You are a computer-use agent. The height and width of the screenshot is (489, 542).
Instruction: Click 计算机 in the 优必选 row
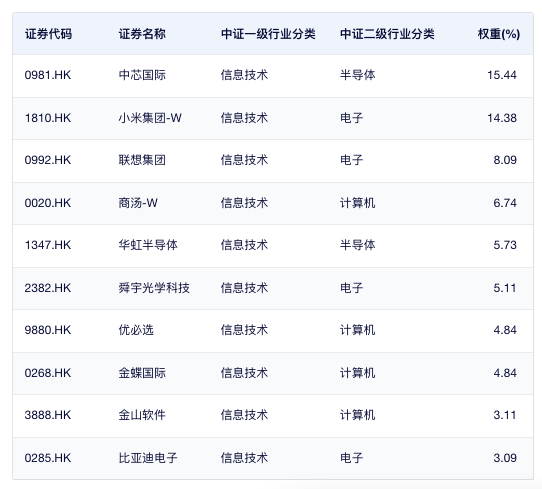358,330
